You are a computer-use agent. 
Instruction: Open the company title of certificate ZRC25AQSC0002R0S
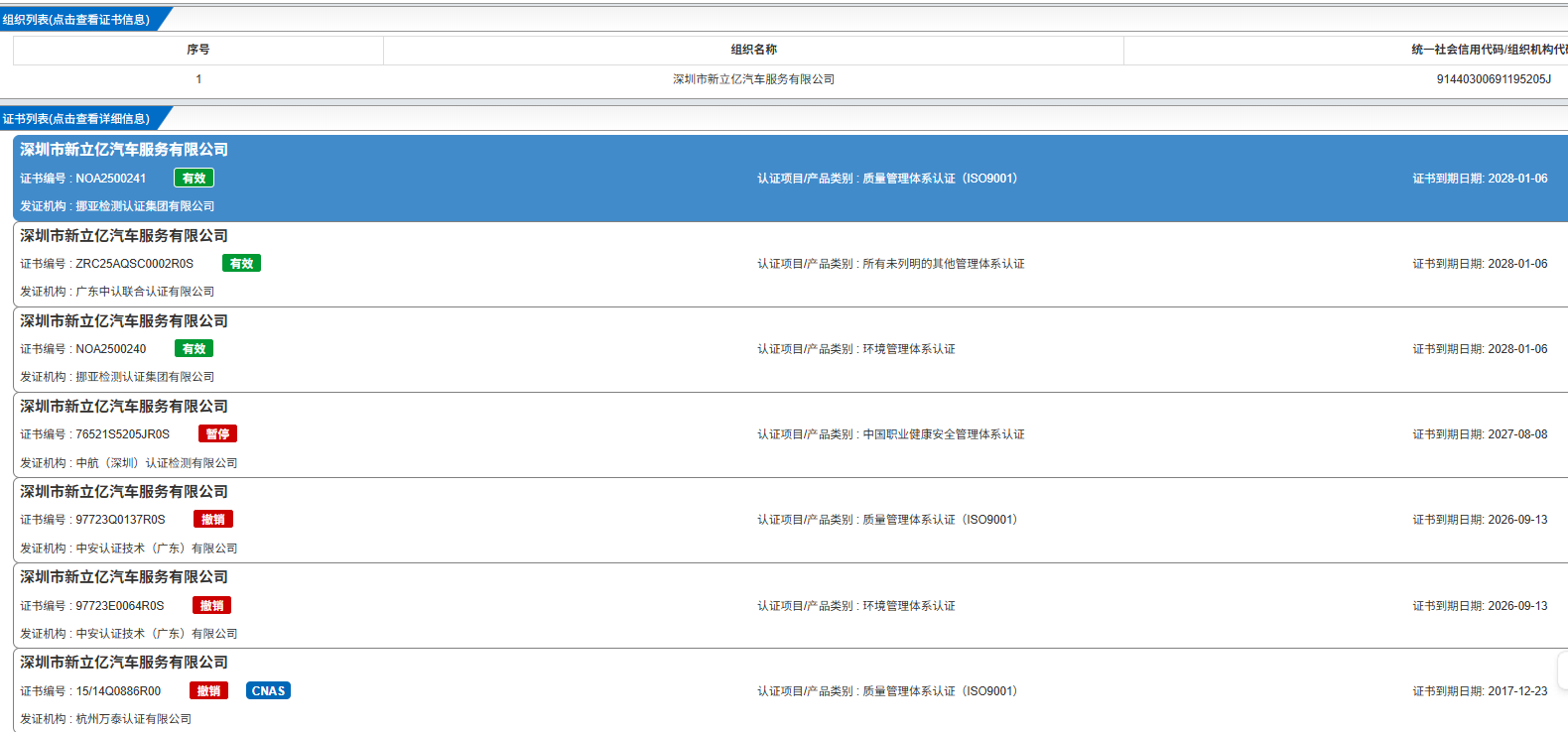[124, 236]
